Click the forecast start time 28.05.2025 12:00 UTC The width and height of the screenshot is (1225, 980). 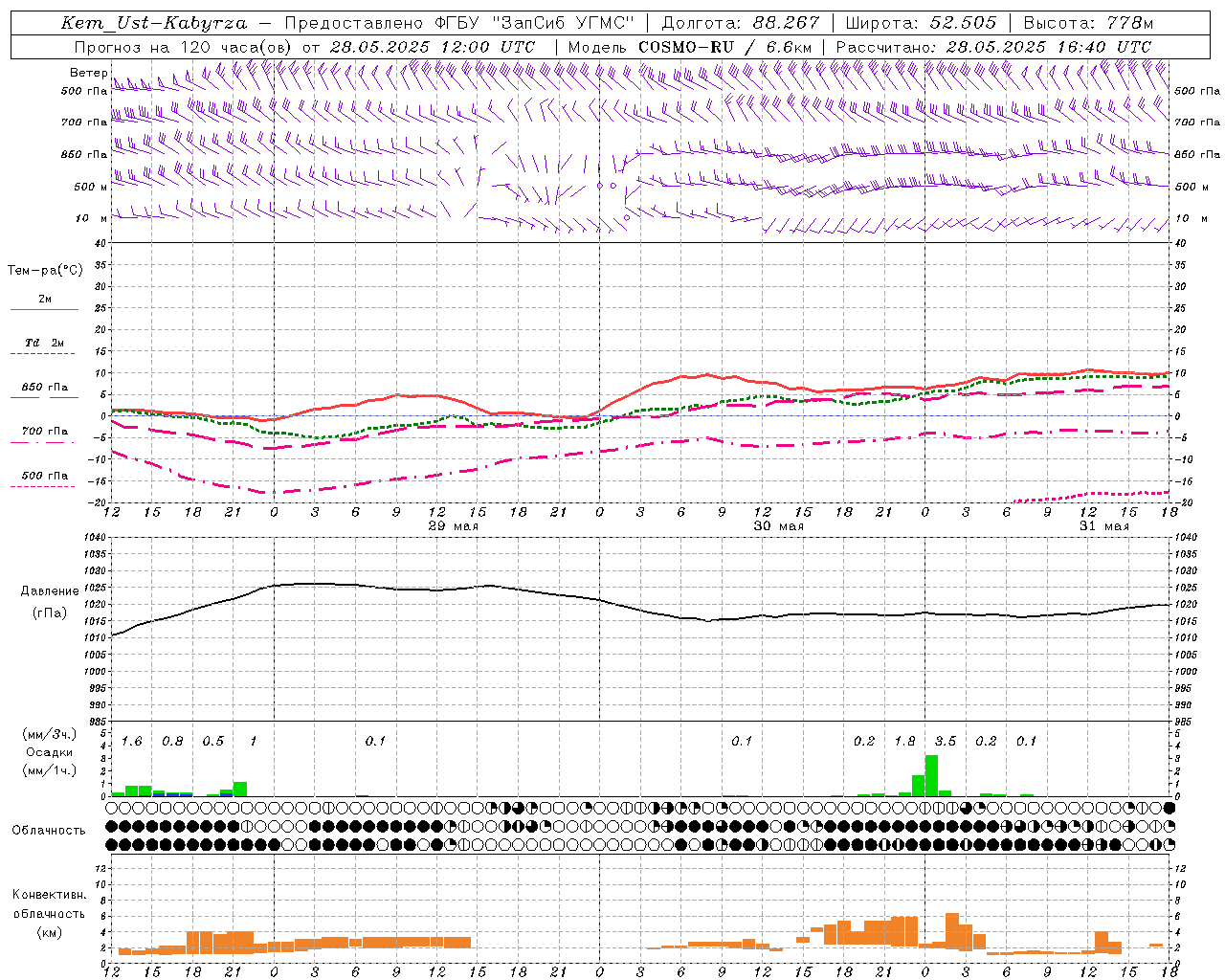(x=433, y=47)
